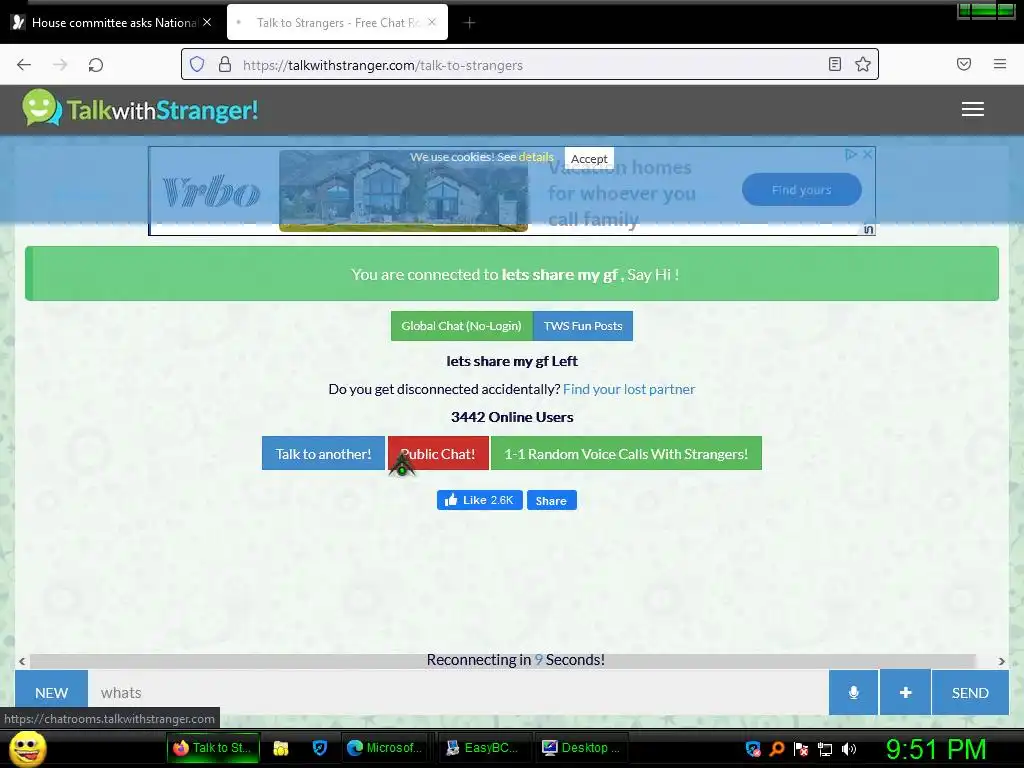This screenshot has width=1024, height=768.
Task: Open the TalkwithStranger hamburger menu
Action: click(x=972, y=109)
